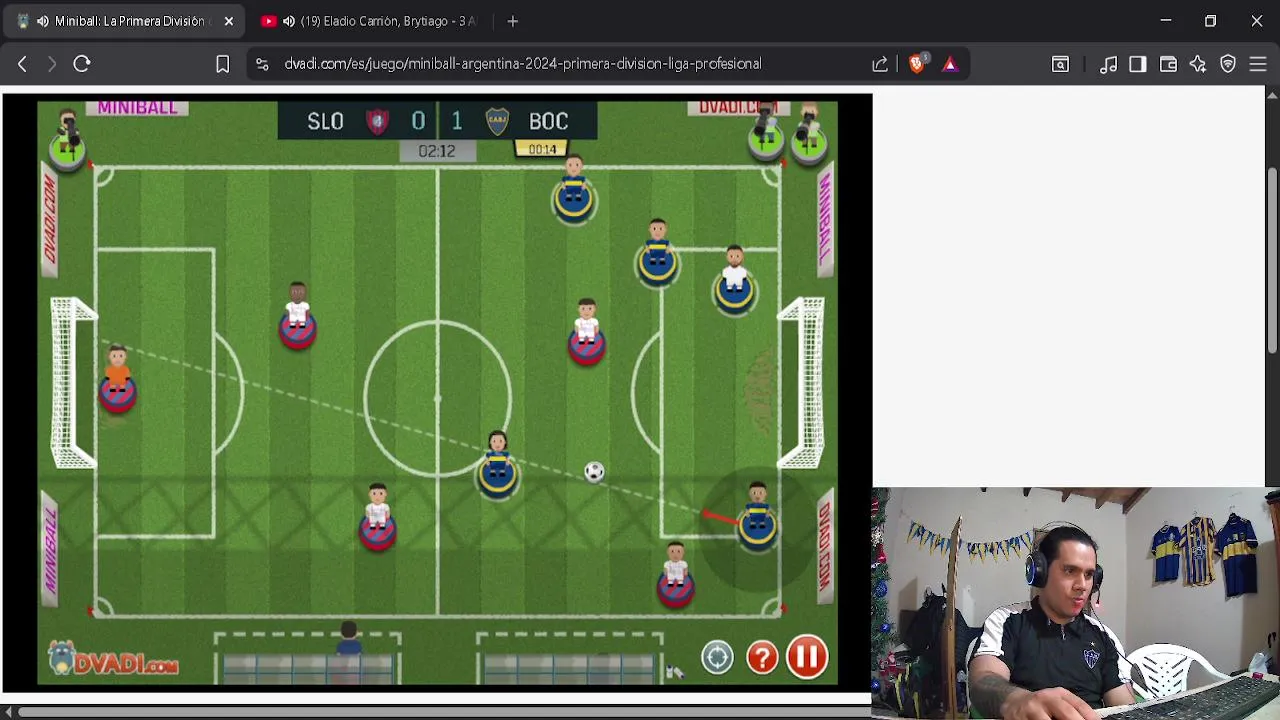Open the browser hamburger menu
Screen dimensions: 1280x720
click(1258, 64)
